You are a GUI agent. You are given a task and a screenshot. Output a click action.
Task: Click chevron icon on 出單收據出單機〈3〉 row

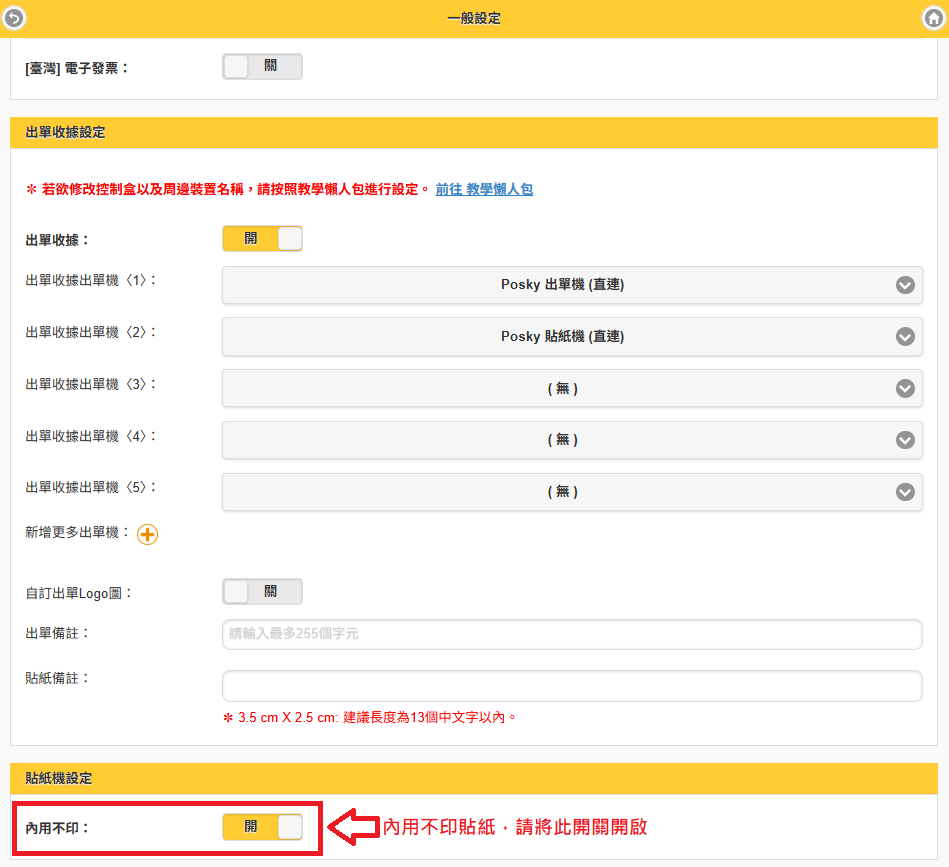click(905, 389)
